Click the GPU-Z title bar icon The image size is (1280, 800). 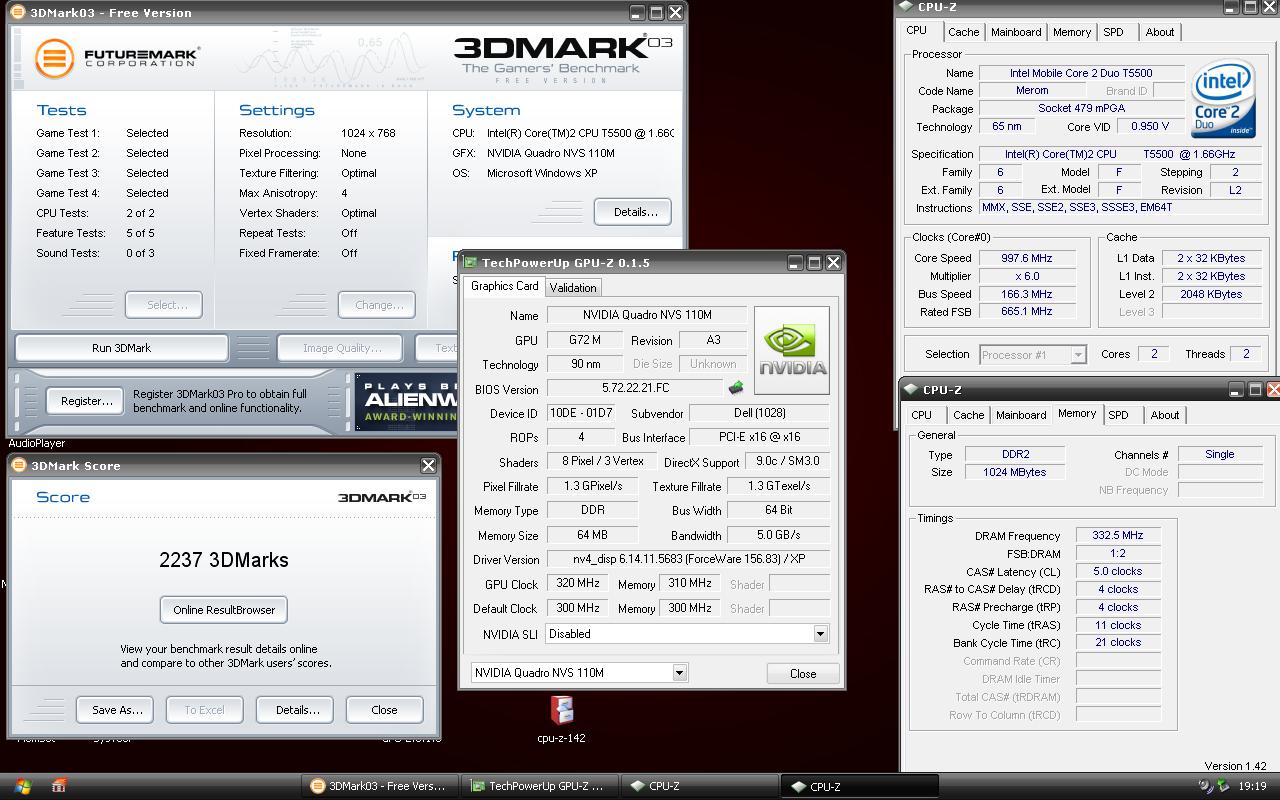[471, 262]
